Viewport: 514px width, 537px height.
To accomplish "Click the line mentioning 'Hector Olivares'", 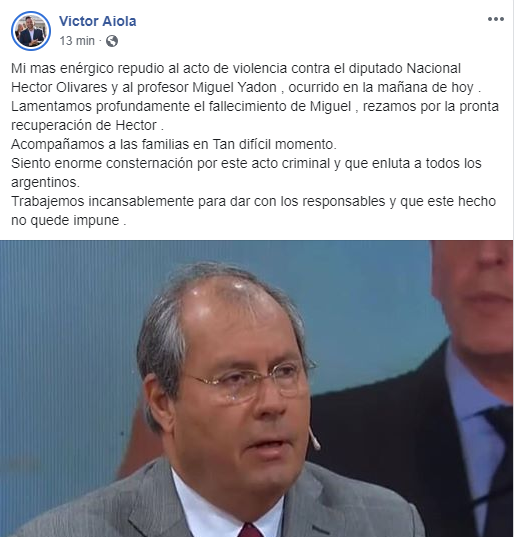I will 246,87.
